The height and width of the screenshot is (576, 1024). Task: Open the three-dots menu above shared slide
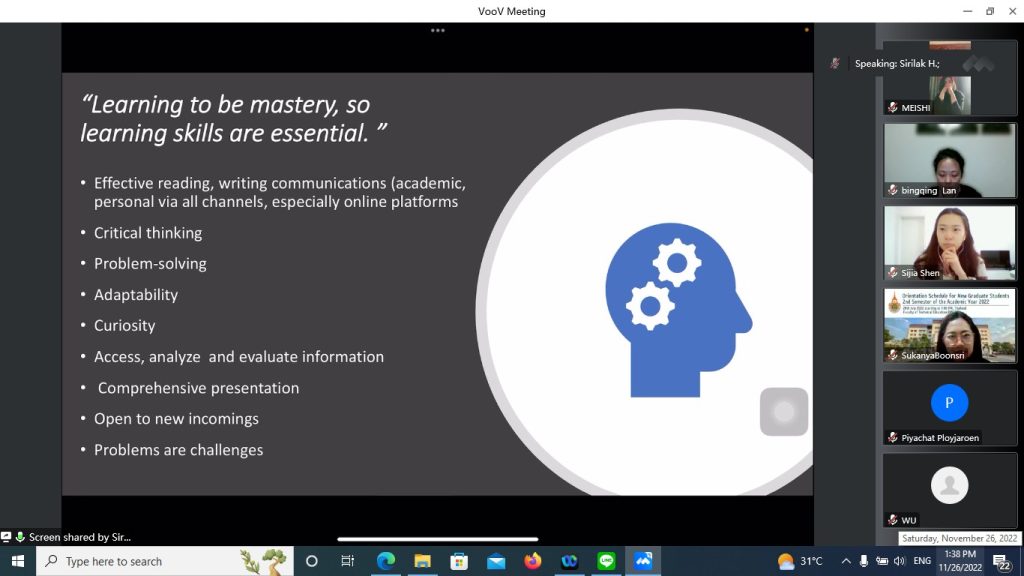click(437, 30)
